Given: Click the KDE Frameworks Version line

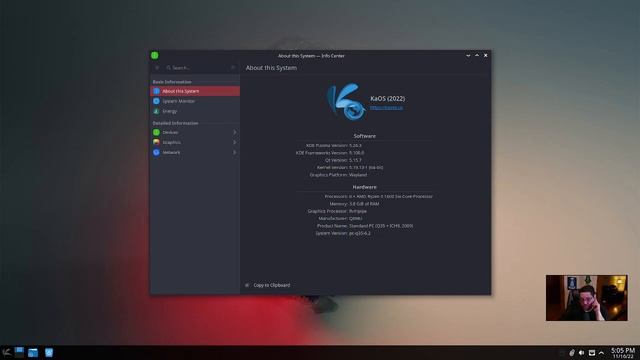Looking at the screenshot, I should tap(330, 153).
